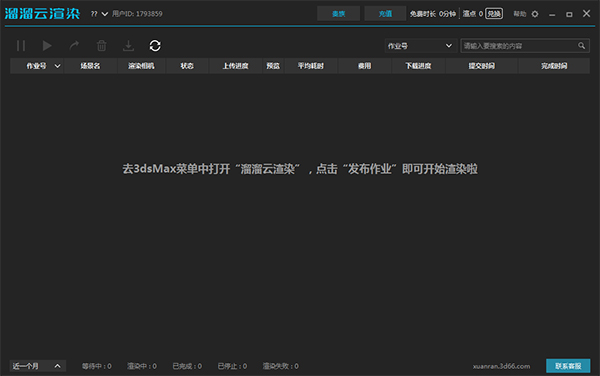
Task: Click the 充值 recharge button
Action: coord(385,14)
